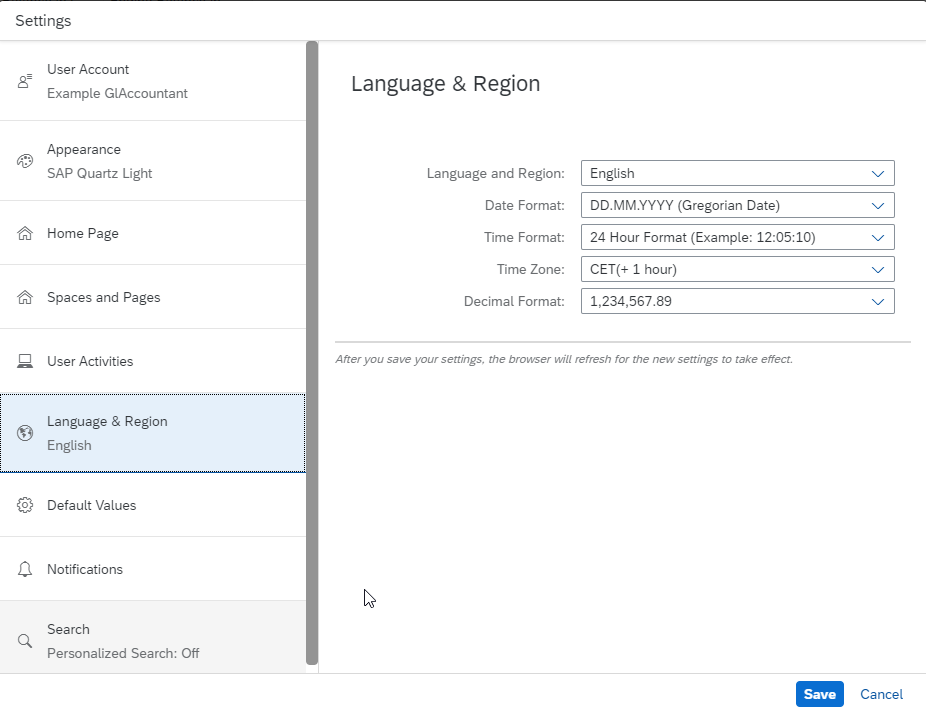This screenshot has width=926, height=710.
Task: Open the Date Format dropdown arrow
Action: tap(878, 206)
